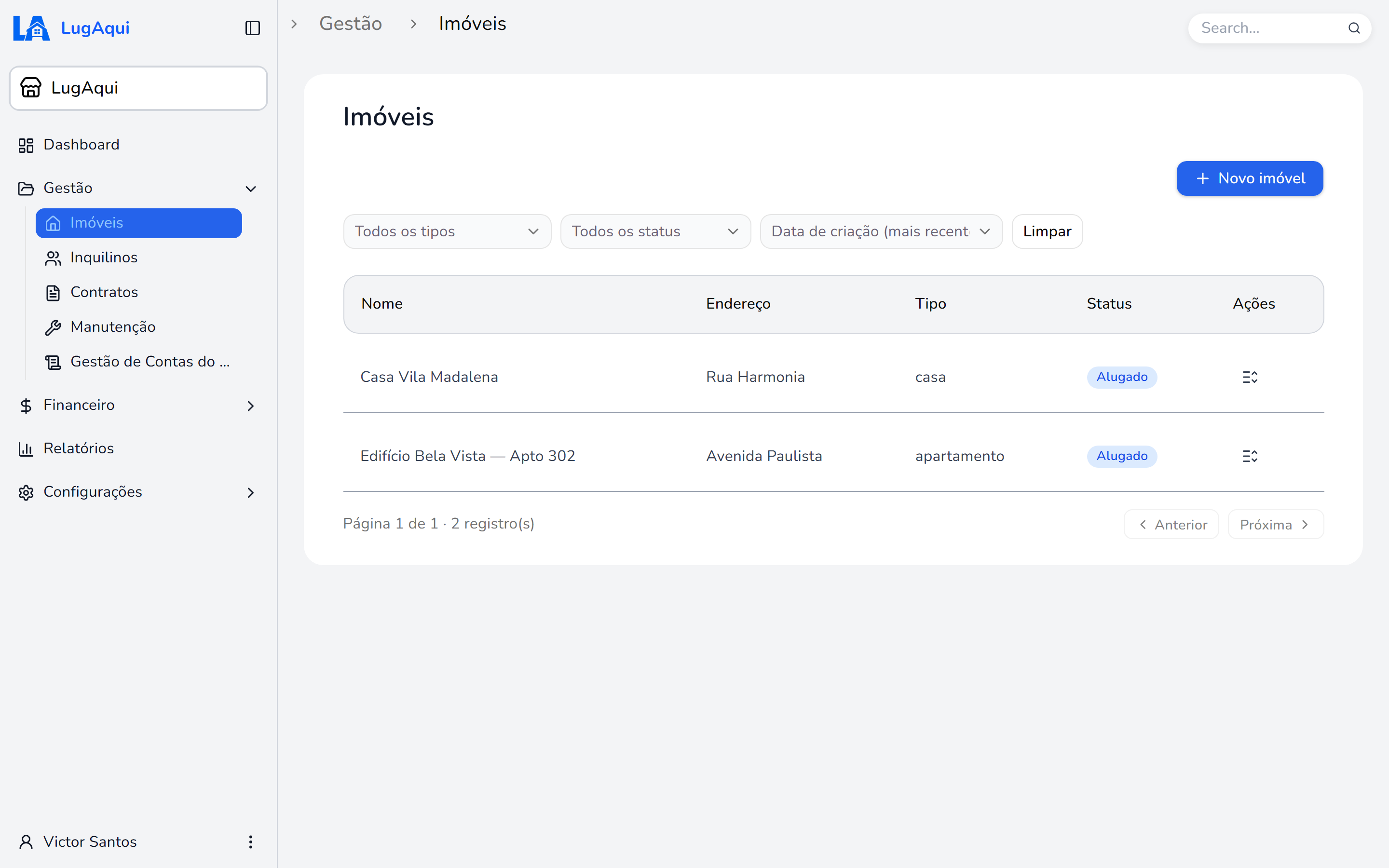Collapse the Gestão section chevron
Viewport: 1389px width, 868px height.
point(251,188)
